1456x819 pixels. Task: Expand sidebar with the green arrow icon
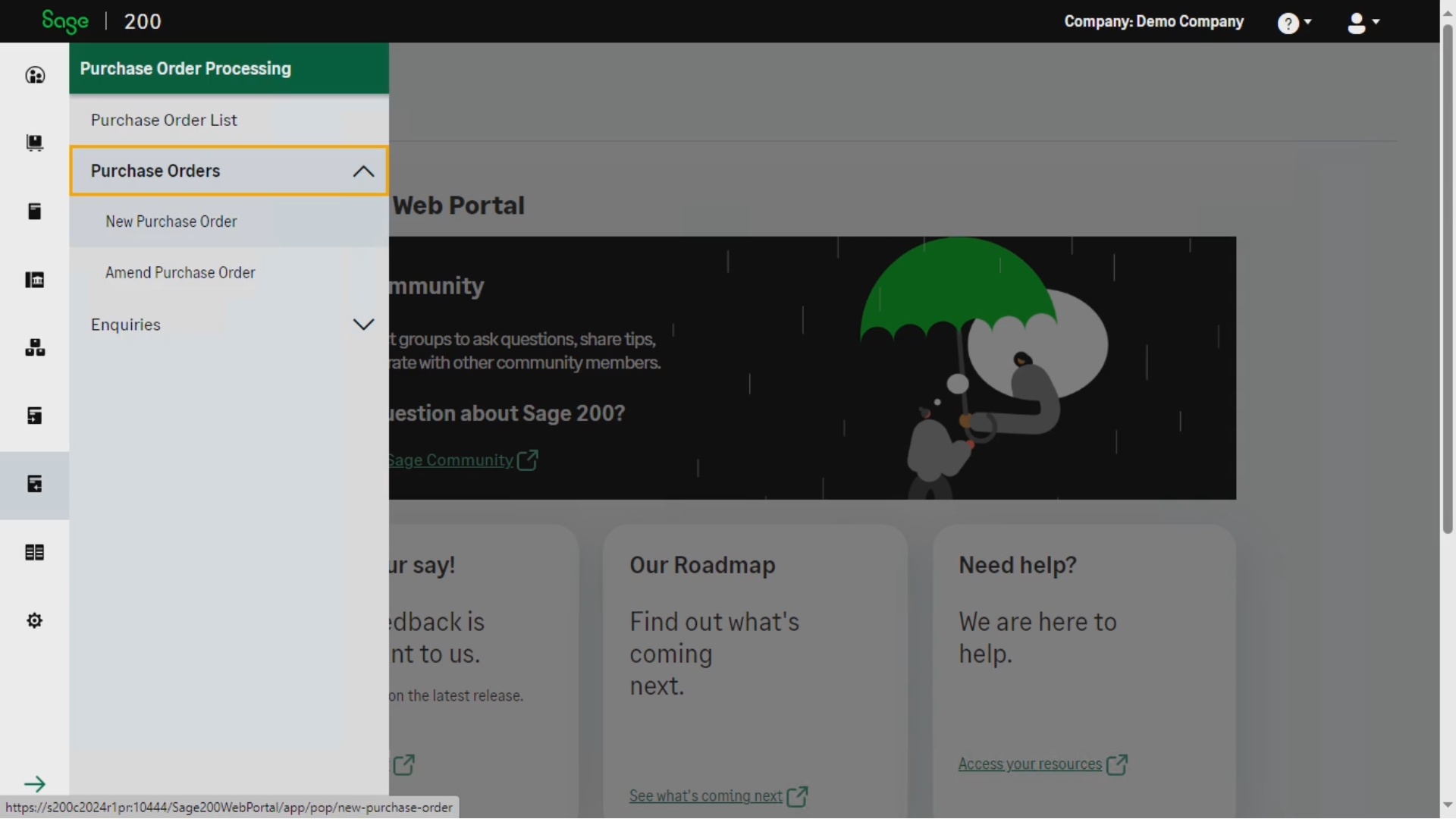[x=35, y=783]
